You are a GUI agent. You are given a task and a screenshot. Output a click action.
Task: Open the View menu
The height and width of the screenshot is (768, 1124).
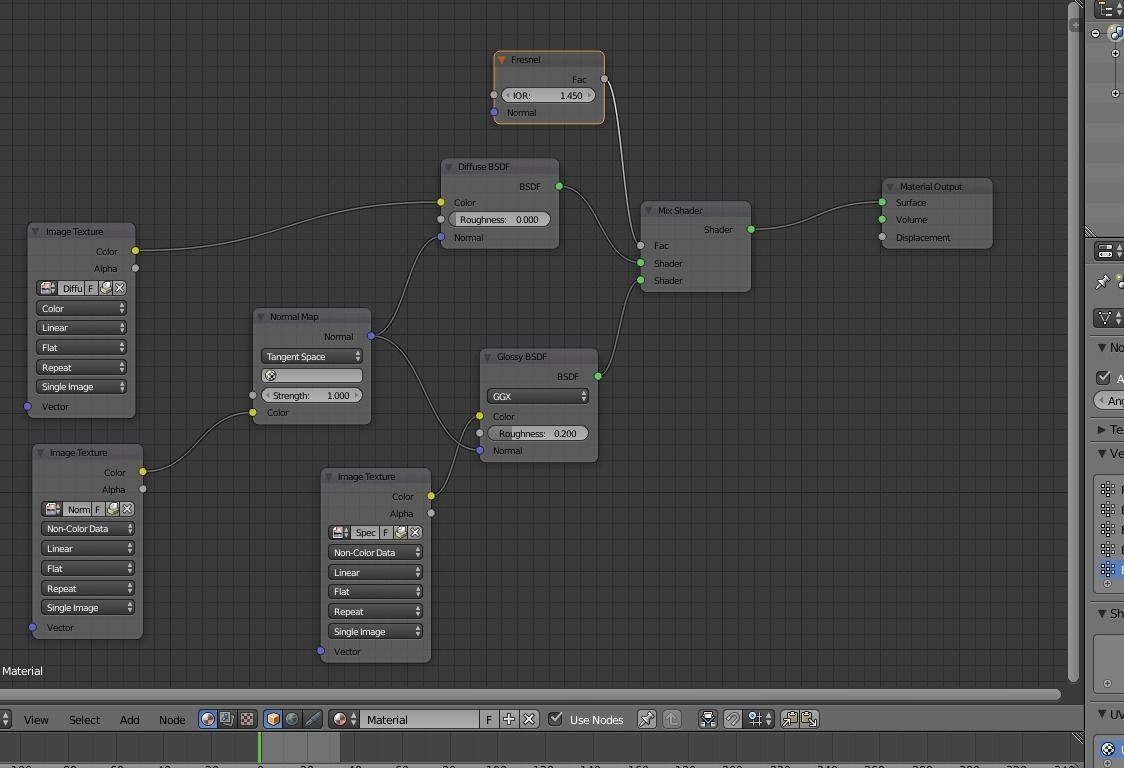pyautogui.click(x=36, y=720)
